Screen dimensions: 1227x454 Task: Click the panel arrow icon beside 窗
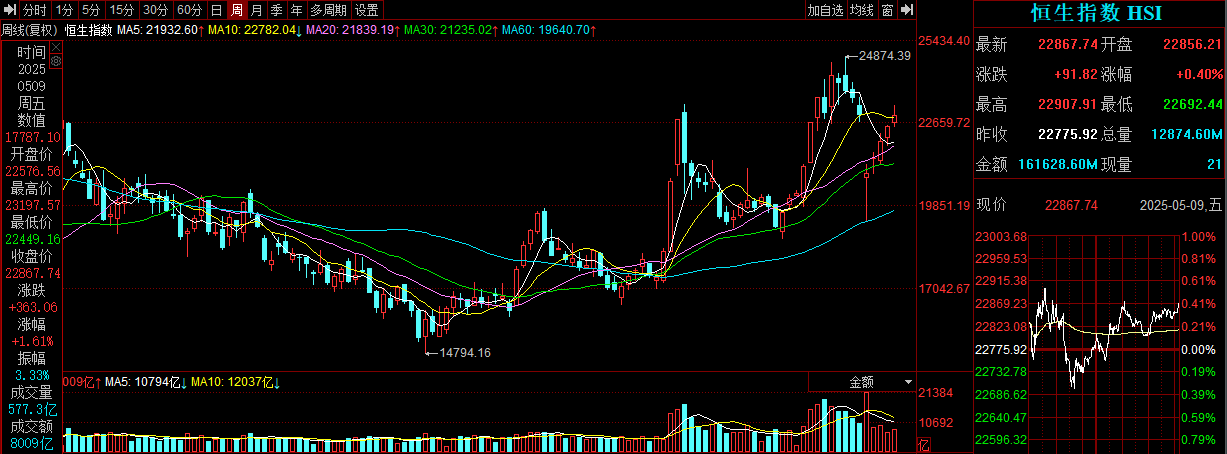[908, 10]
